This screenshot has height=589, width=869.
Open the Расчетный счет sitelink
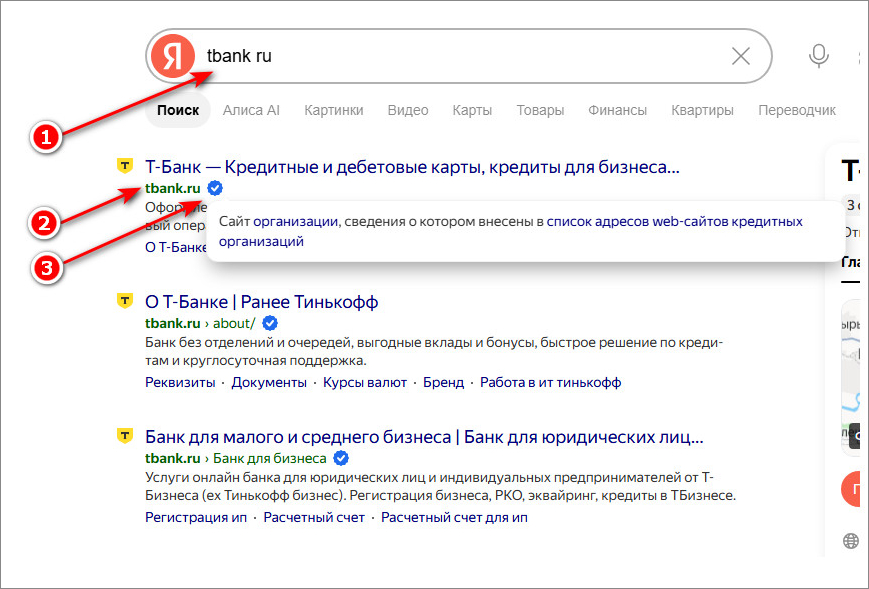[x=314, y=518]
